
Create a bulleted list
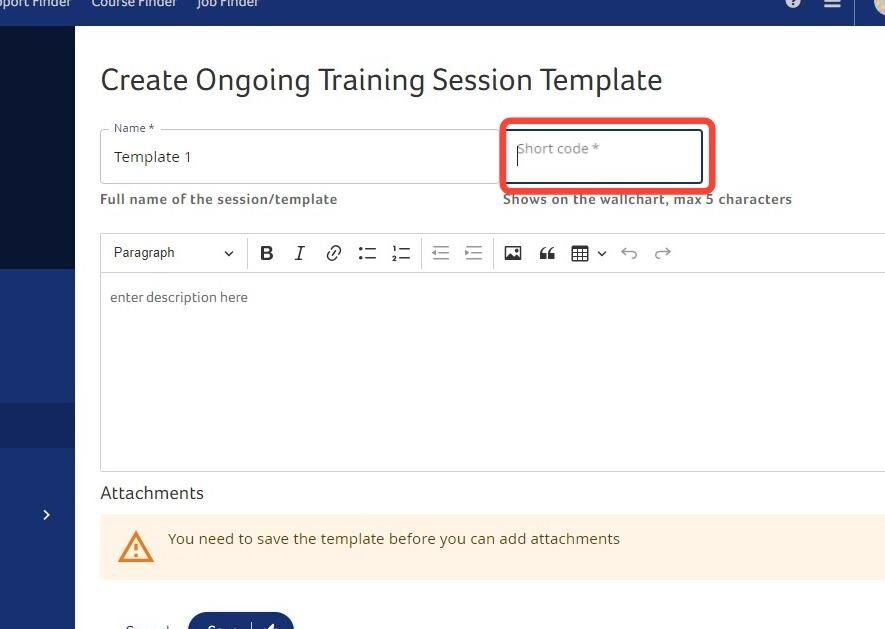pos(367,253)
